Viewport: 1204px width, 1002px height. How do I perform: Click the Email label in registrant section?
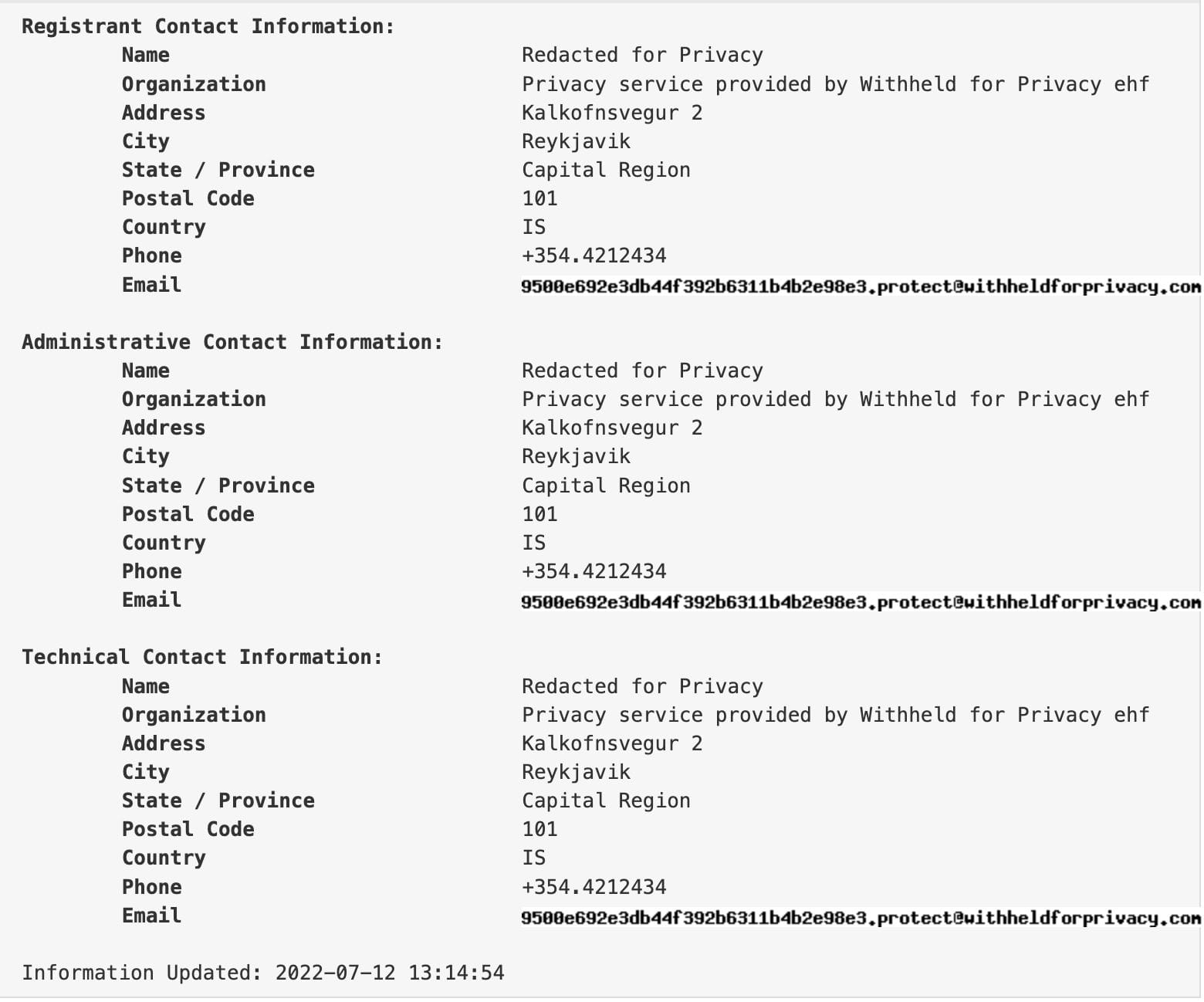pos(151,285)
